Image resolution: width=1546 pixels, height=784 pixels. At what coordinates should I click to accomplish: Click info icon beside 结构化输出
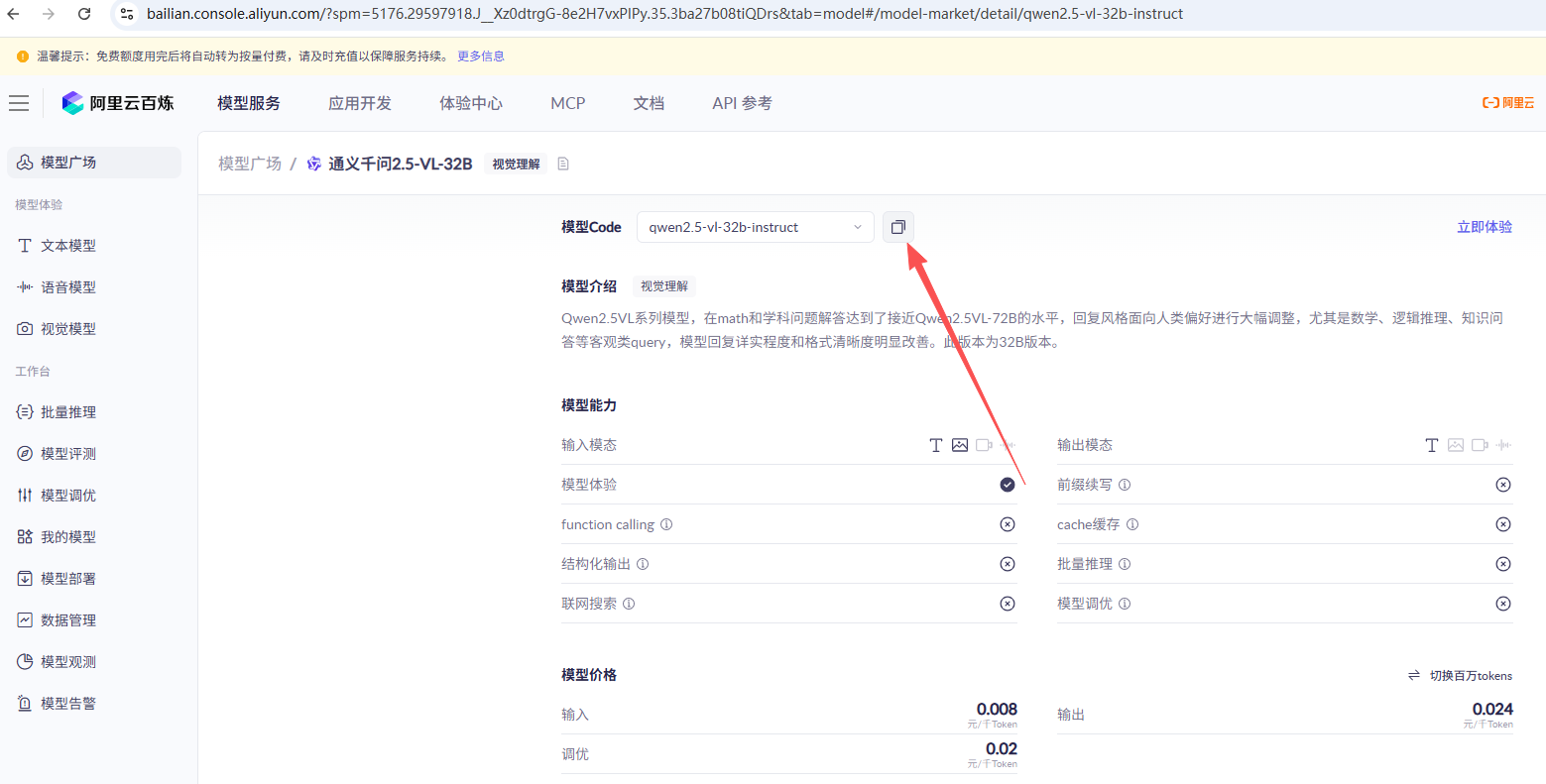pos(643,564)
